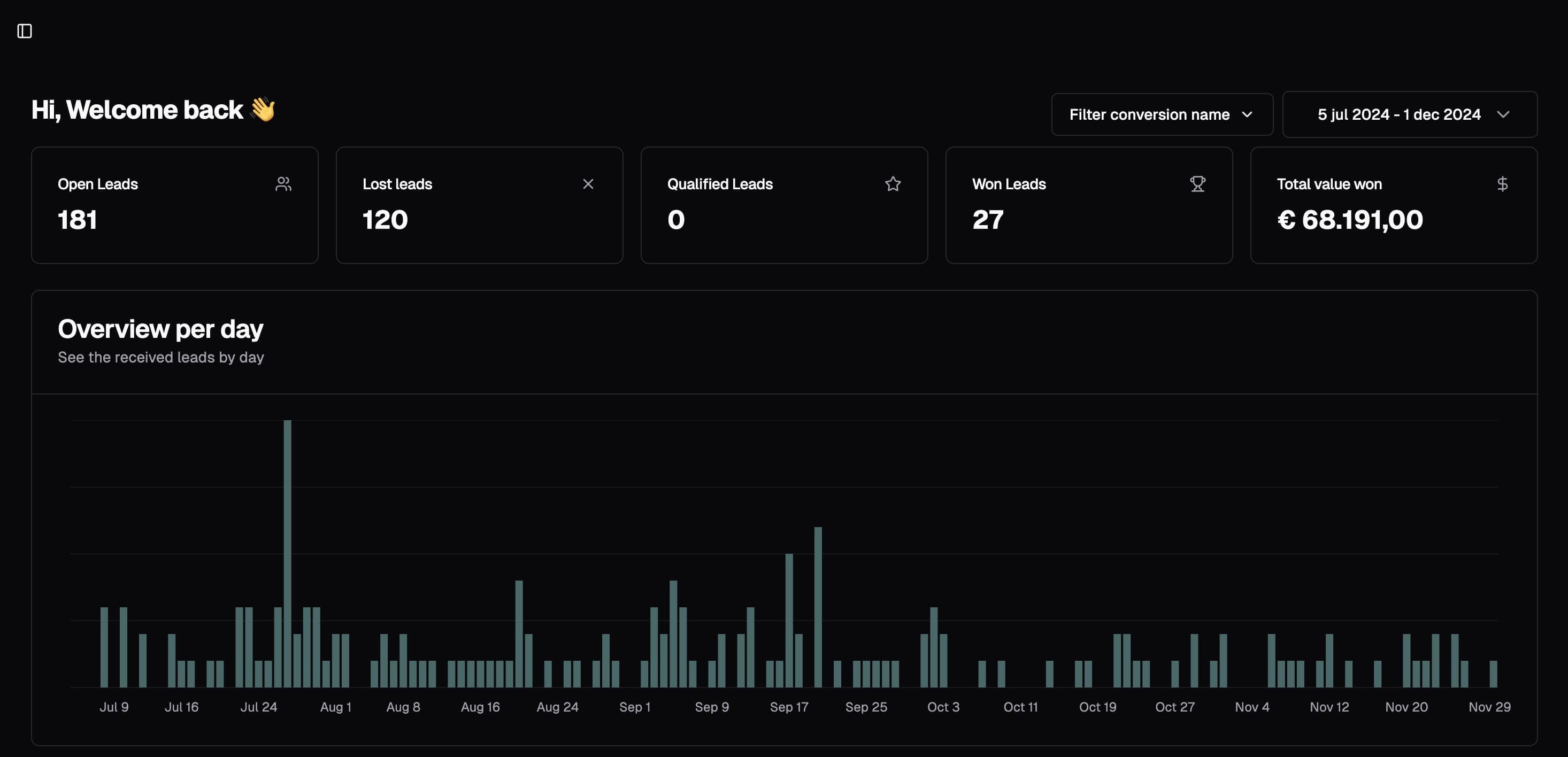Click the tallest bar near Jul 24
The height and width of the screenshot is (757, 1568).
click(x=287, y=553)
